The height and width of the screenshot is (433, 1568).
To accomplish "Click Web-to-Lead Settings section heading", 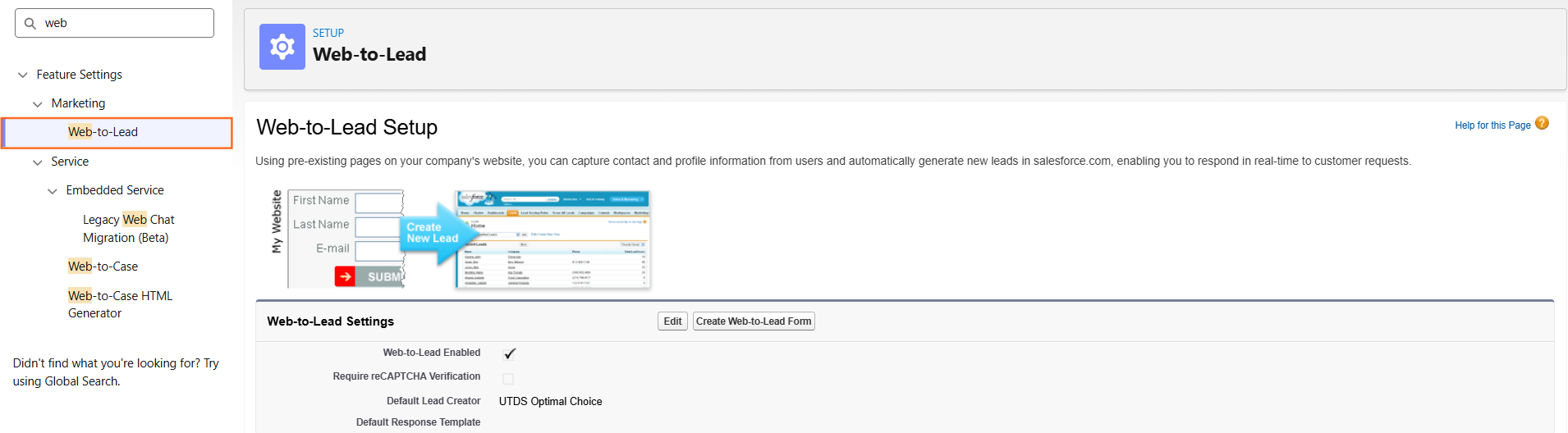I will [x=330, y=321].
